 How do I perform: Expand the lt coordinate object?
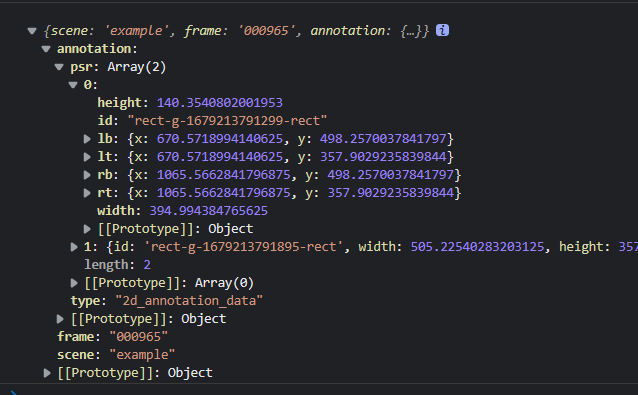[x=87, y=157]
